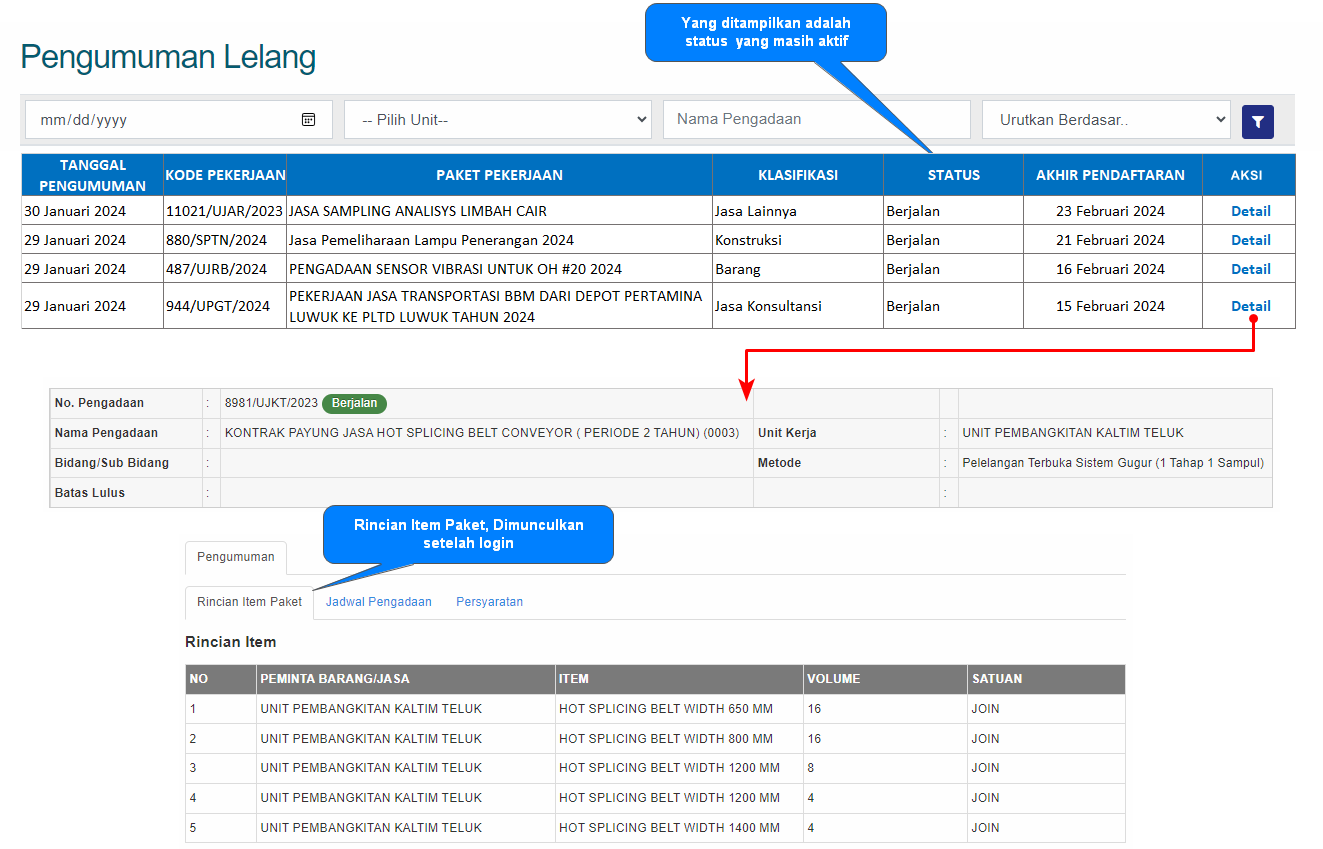Click the AKHIR PENDAFTARAN column header
Image resolution: width=1323 pixels, height=849 pixels.
(x=1110, y=175)
